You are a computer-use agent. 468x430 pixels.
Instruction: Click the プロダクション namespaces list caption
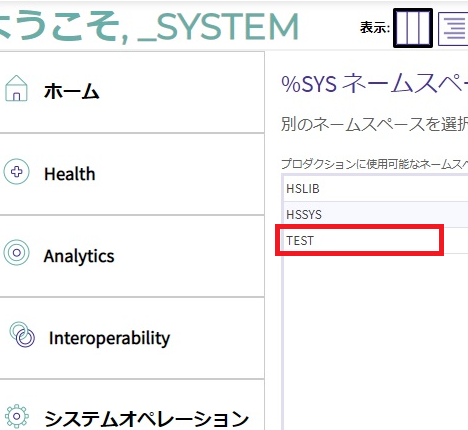point(374,164)
